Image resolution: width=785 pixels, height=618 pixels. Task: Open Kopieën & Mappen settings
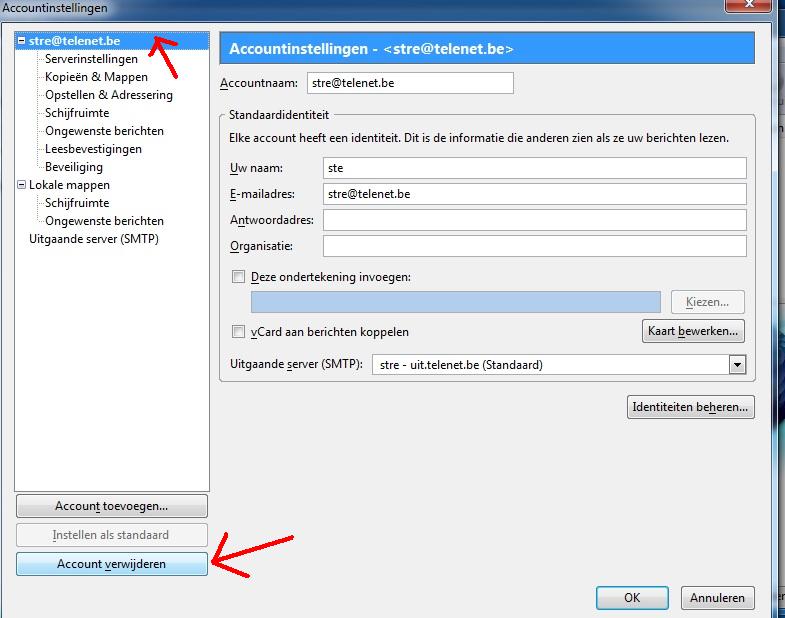[96, 77]
